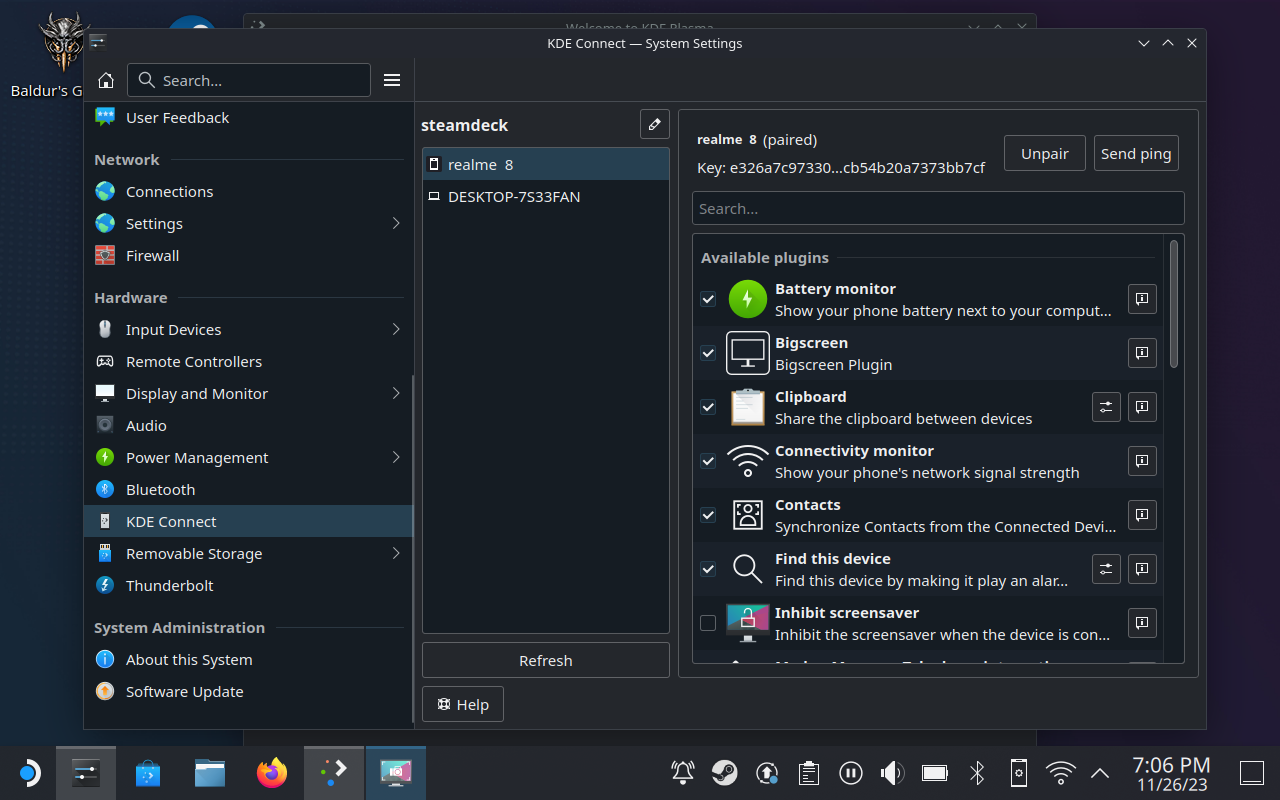
Task: Enable the Inhibit screensaver plugin
Action: [x=708, y=623]
